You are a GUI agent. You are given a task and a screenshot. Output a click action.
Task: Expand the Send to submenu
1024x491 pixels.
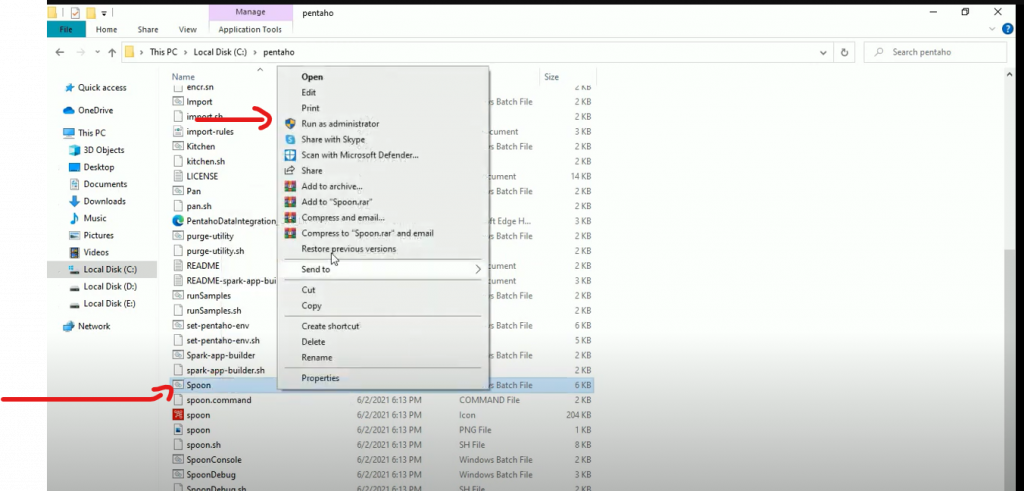click(384, 269)
